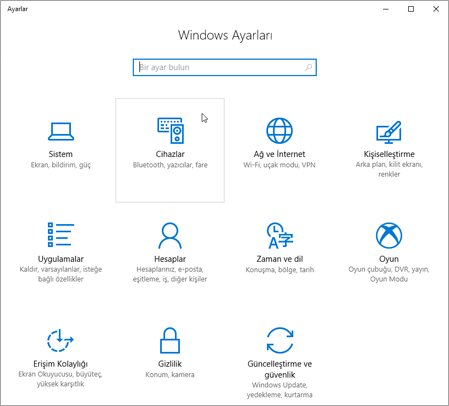Click 'Hesaplarınız, e-posta, eşitleme' description
The width and height of the screenshot is (449, 406).
[170, 274]
